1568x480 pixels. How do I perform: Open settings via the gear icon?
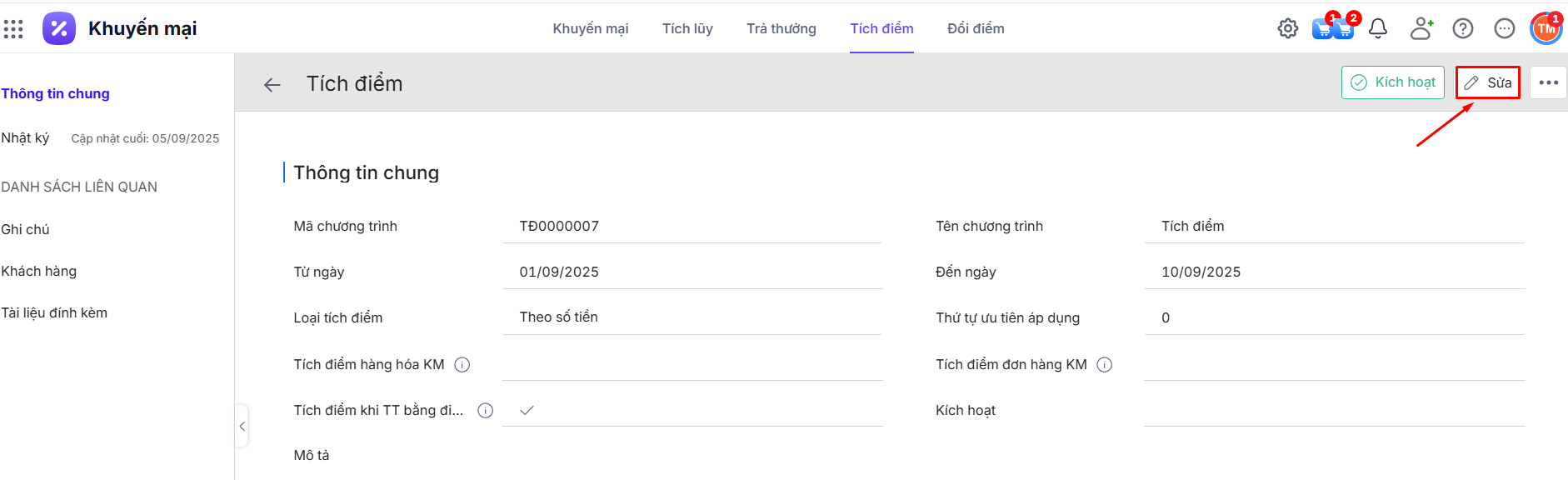pyautogui.click(x=1287, y=28)
